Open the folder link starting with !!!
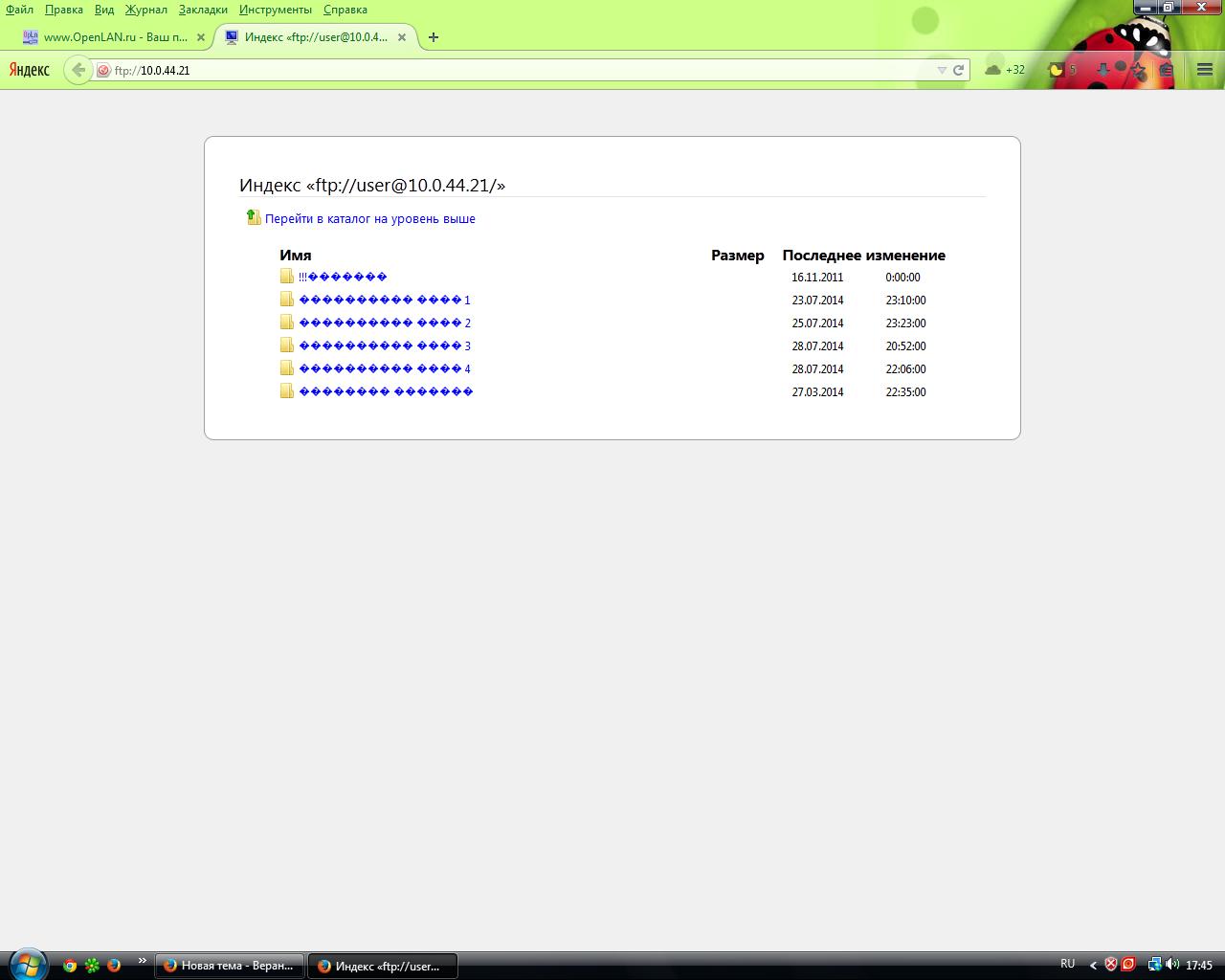Screen dimensions: 1225x980 click(343, 277)
